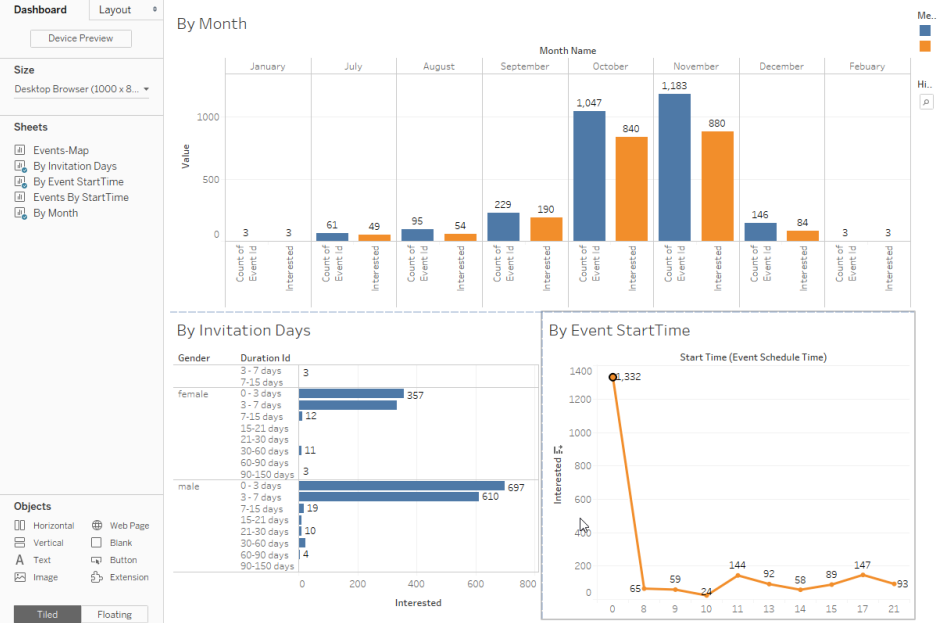The image size is (941, 624).
Task: Switch object placement to Tiled
Action: pyautogui.click(x=47, y=614)
